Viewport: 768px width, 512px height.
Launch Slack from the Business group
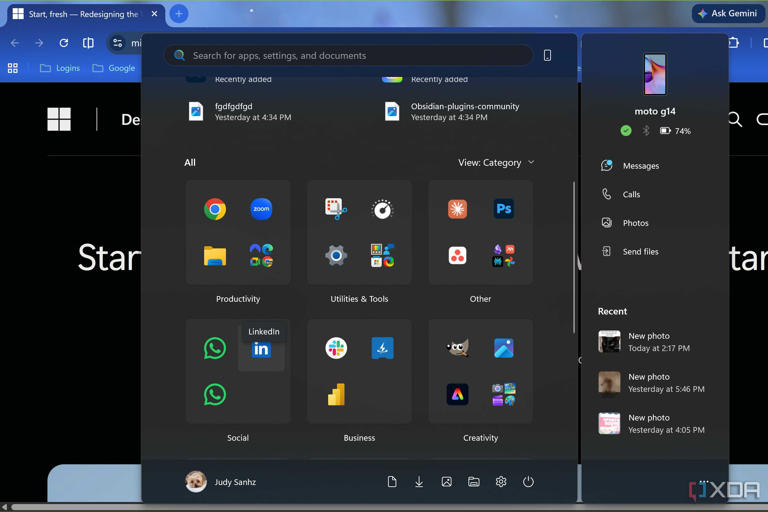(x=336, y=348)
